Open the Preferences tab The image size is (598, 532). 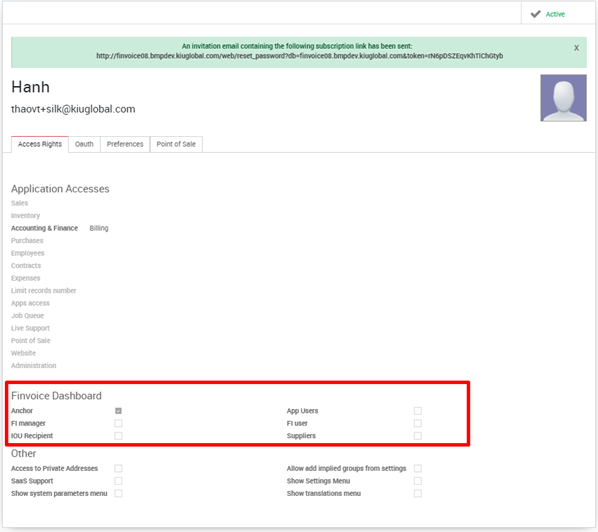point(125,144)
